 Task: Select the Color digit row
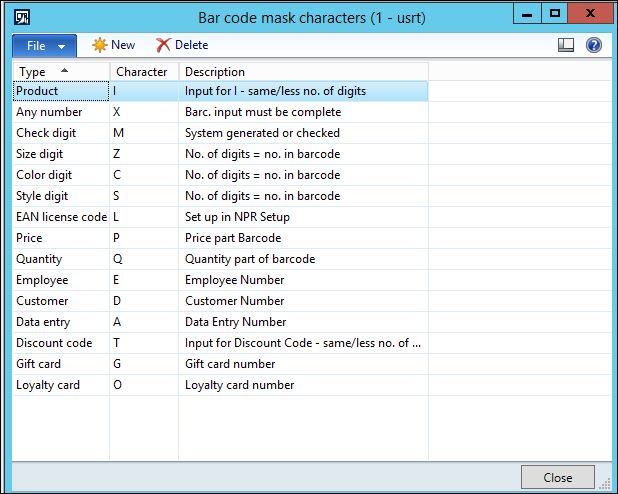pyautogui.click(x=220, y=175)
